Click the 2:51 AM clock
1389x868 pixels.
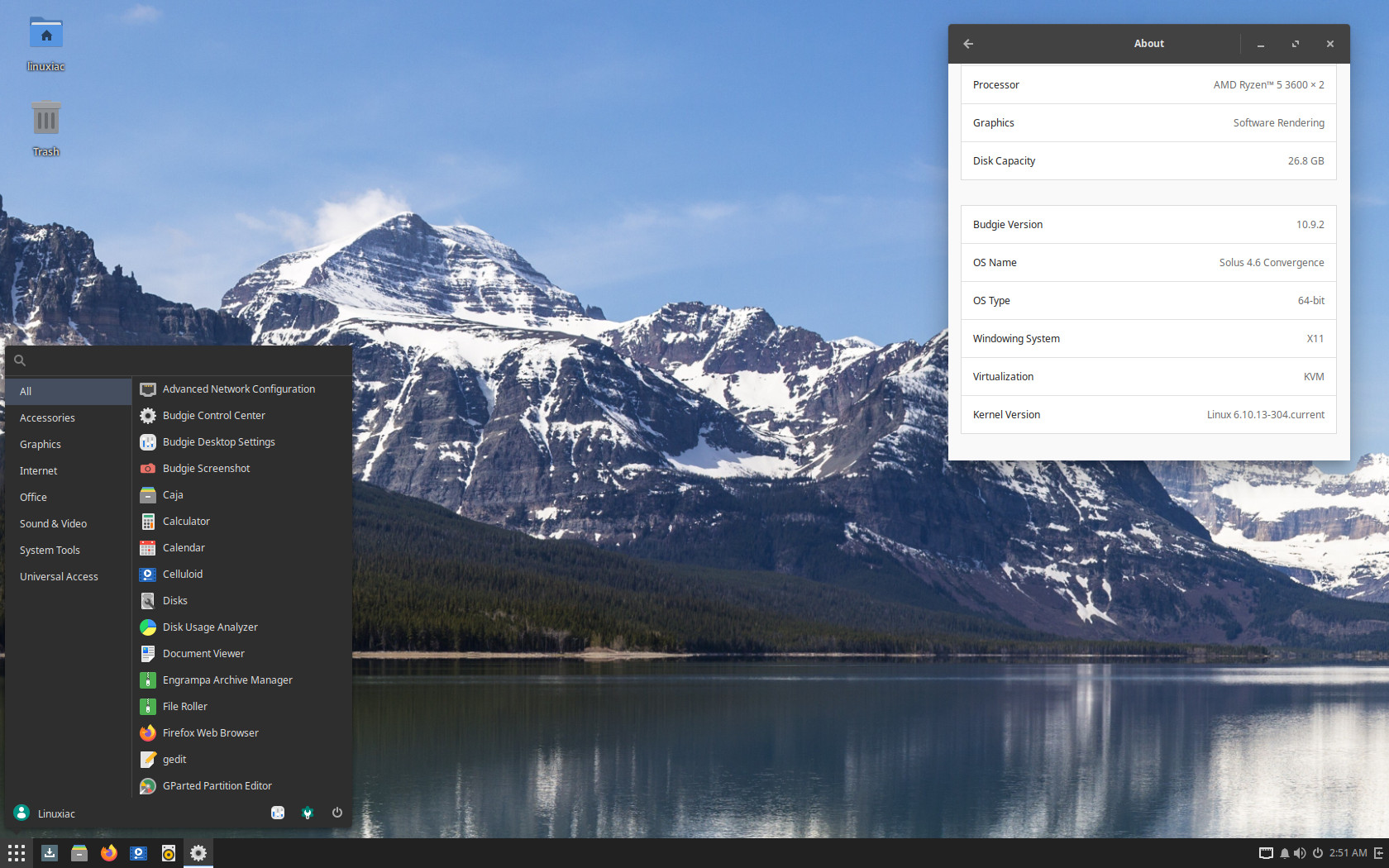(x=1348, y=853)
